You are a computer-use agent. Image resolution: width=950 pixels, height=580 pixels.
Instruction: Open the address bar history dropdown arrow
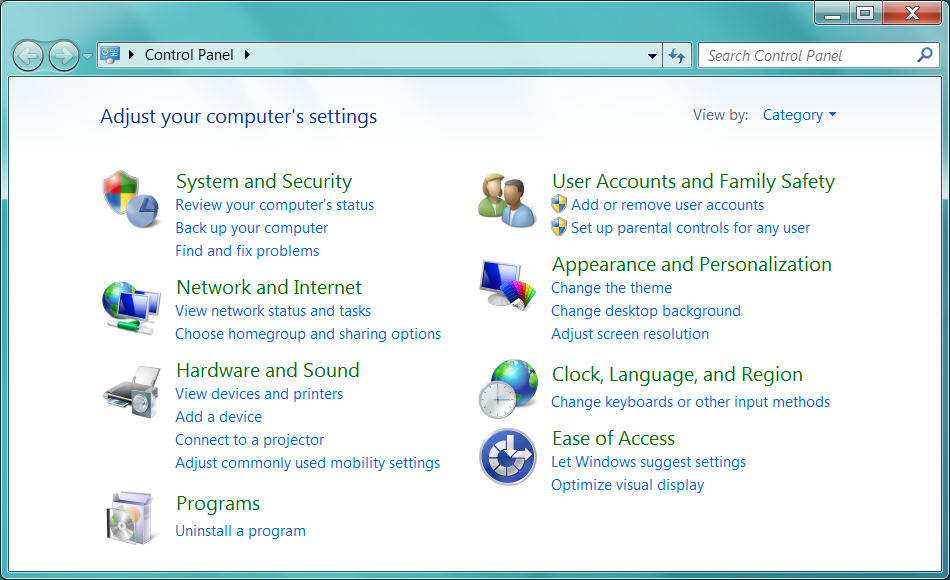(652, 56)
